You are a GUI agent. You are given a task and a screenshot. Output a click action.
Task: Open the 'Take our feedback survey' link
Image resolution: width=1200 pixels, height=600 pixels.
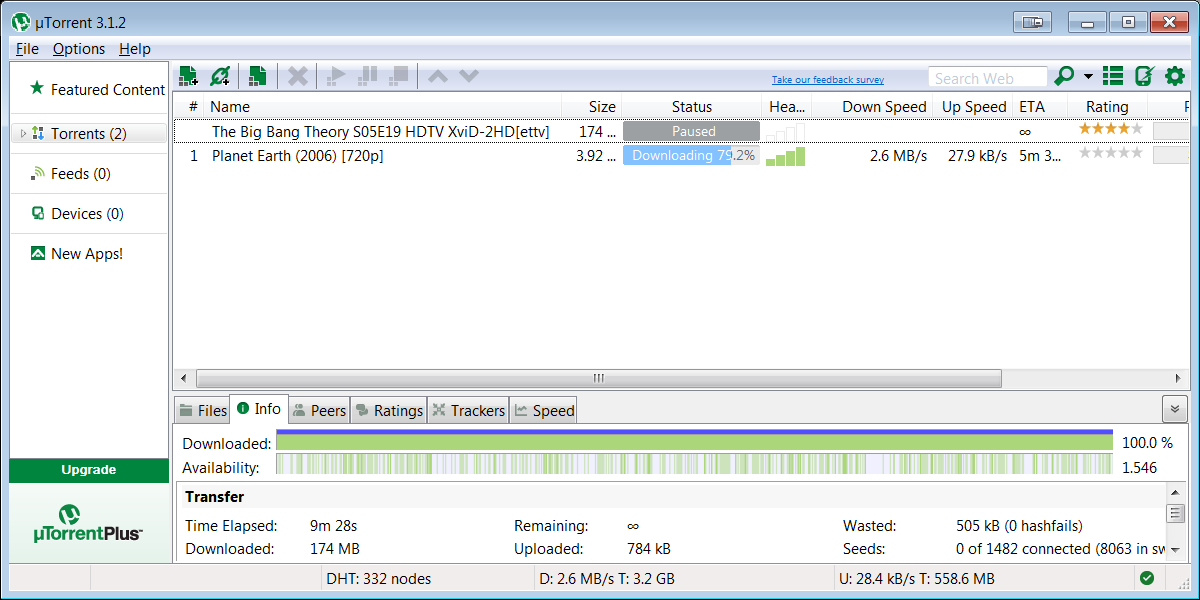(x=827, y=80)
